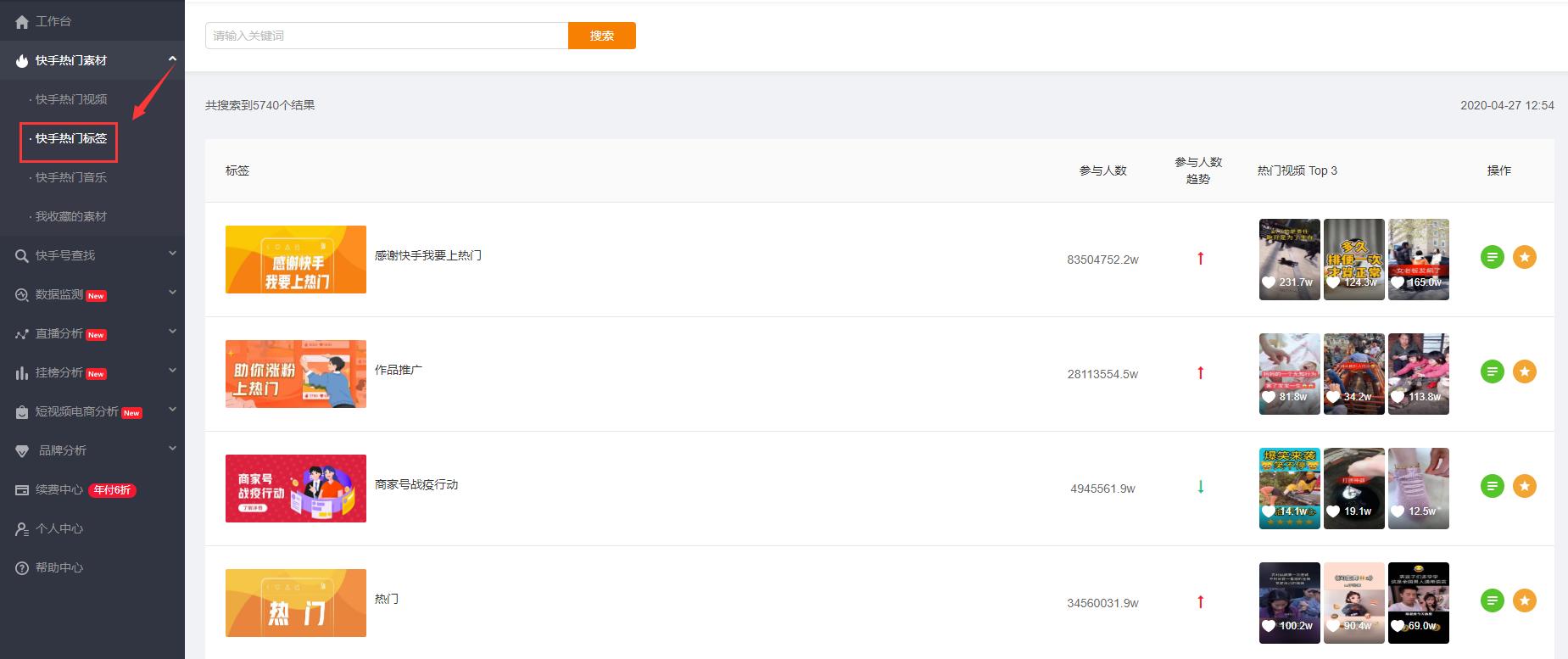Open 个人中心 in the sidebar
Screen dimensions: 1568x659
[59, 528]
